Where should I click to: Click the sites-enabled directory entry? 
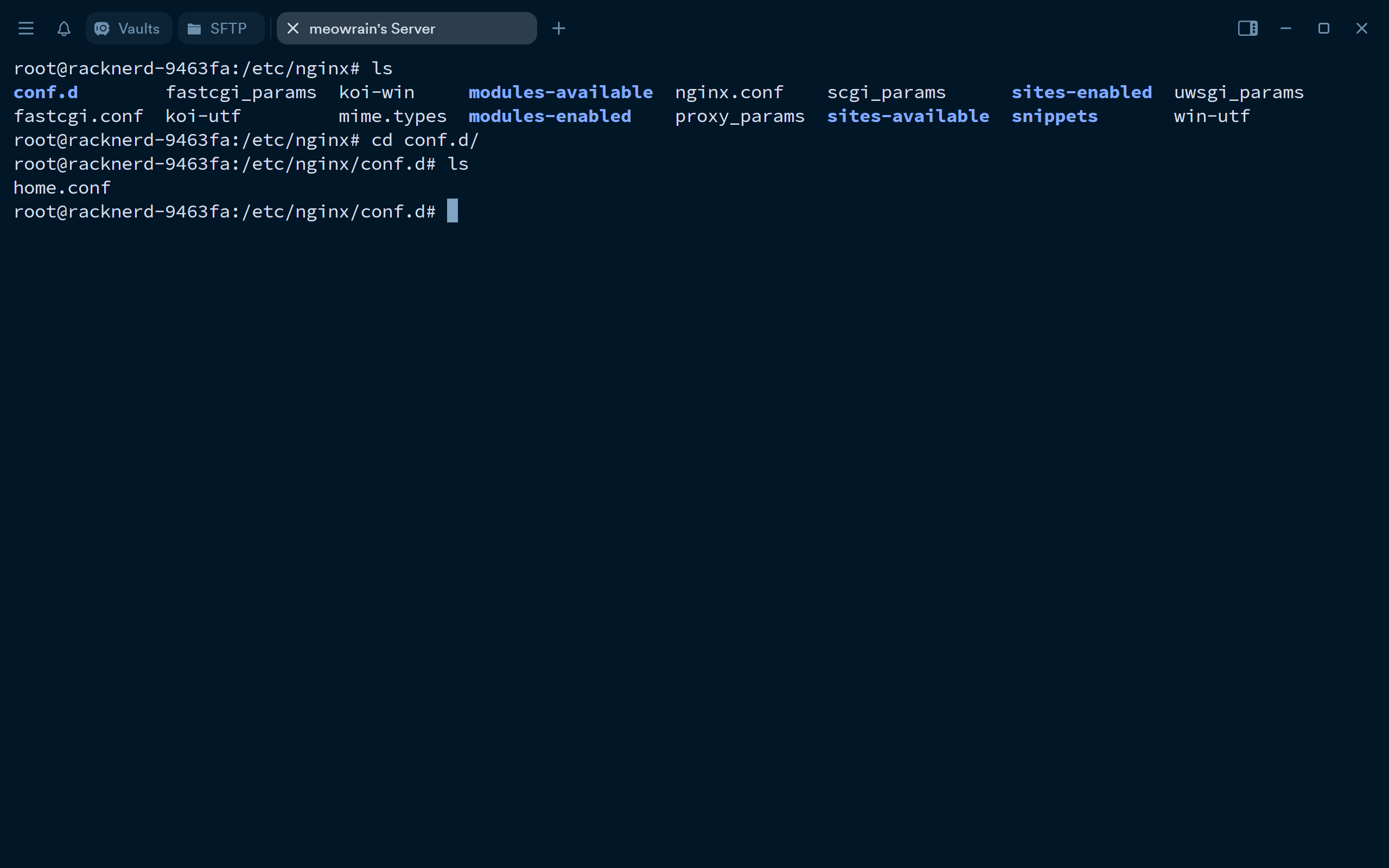(x=1081, y=92)
